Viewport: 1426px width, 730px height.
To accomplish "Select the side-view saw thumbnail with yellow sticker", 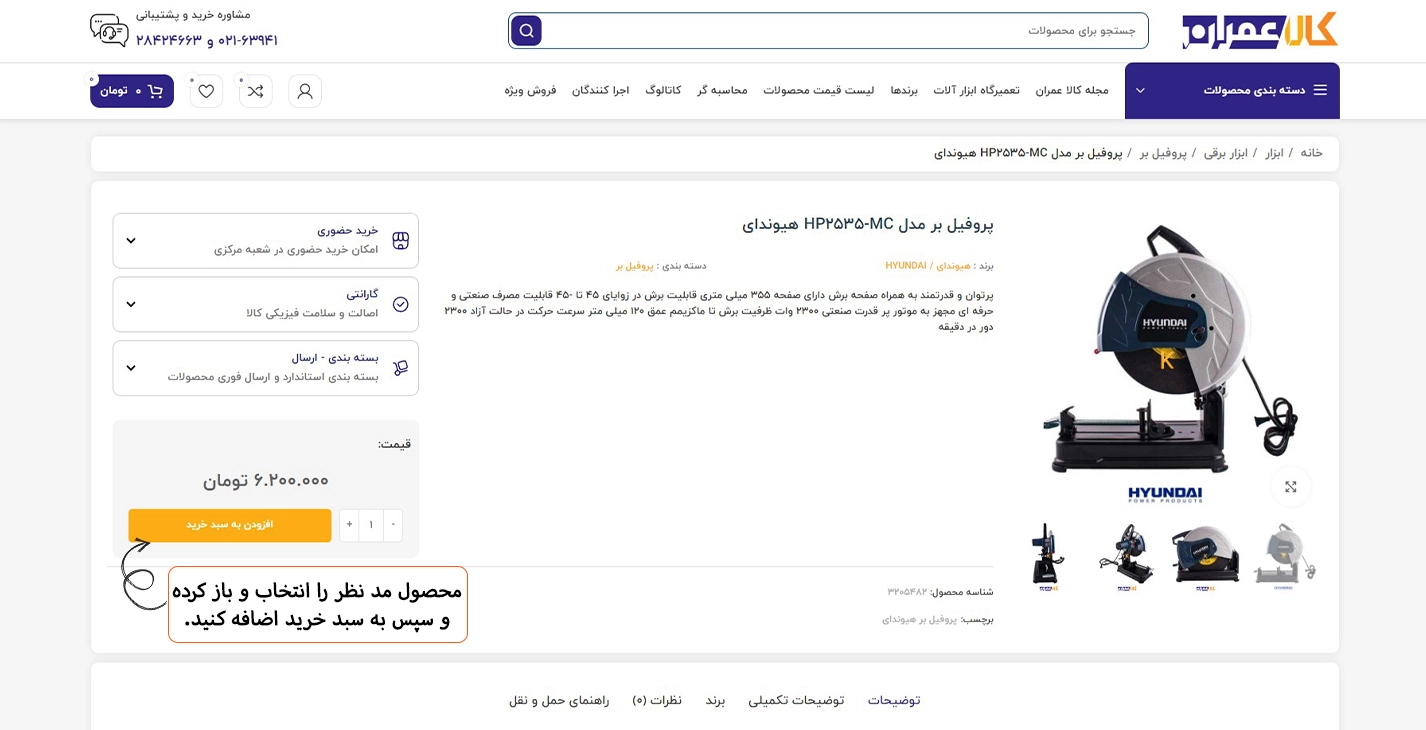I will tap(1205, 555).
